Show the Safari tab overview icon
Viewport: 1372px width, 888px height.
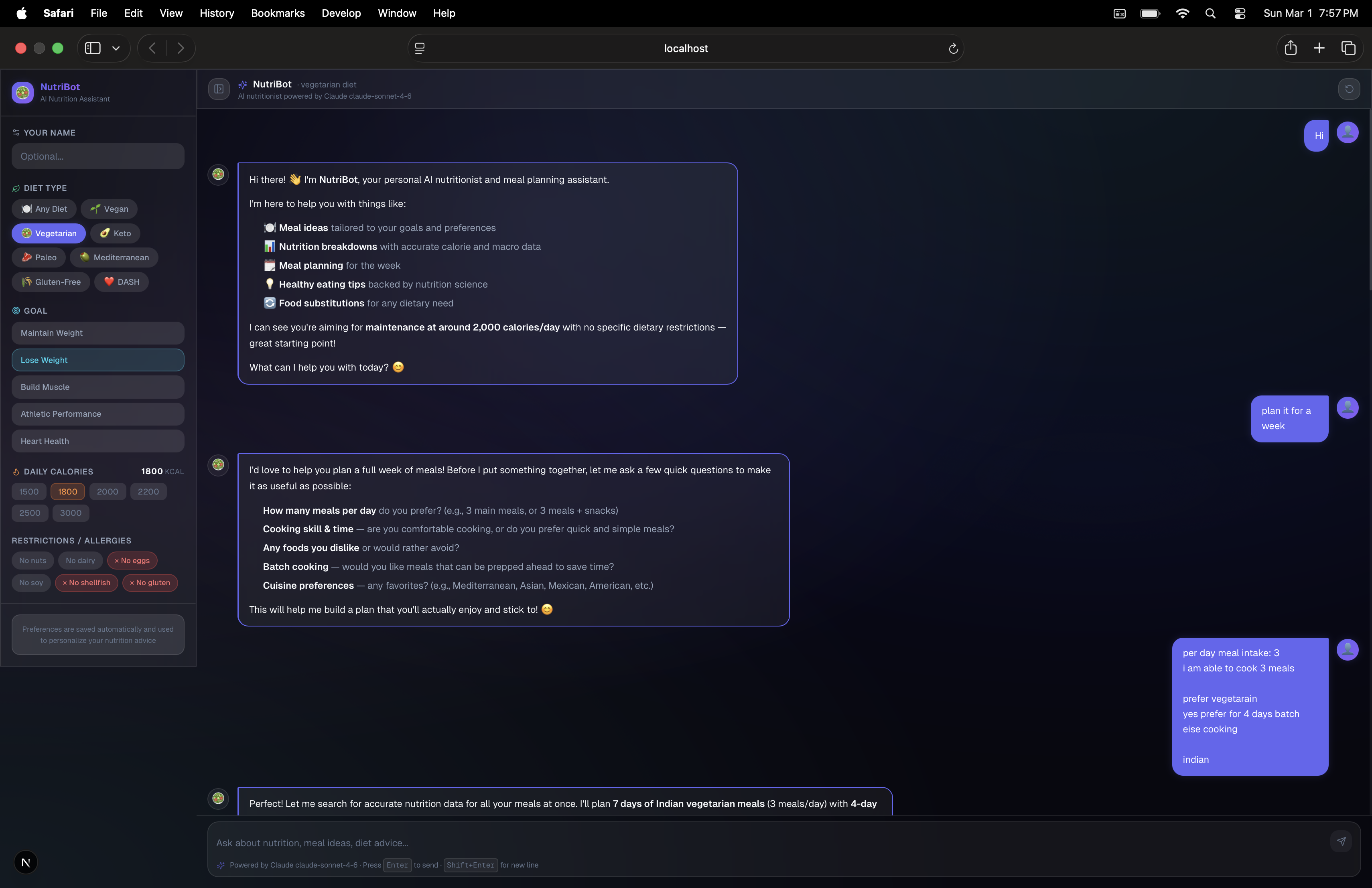[1348, 49]
